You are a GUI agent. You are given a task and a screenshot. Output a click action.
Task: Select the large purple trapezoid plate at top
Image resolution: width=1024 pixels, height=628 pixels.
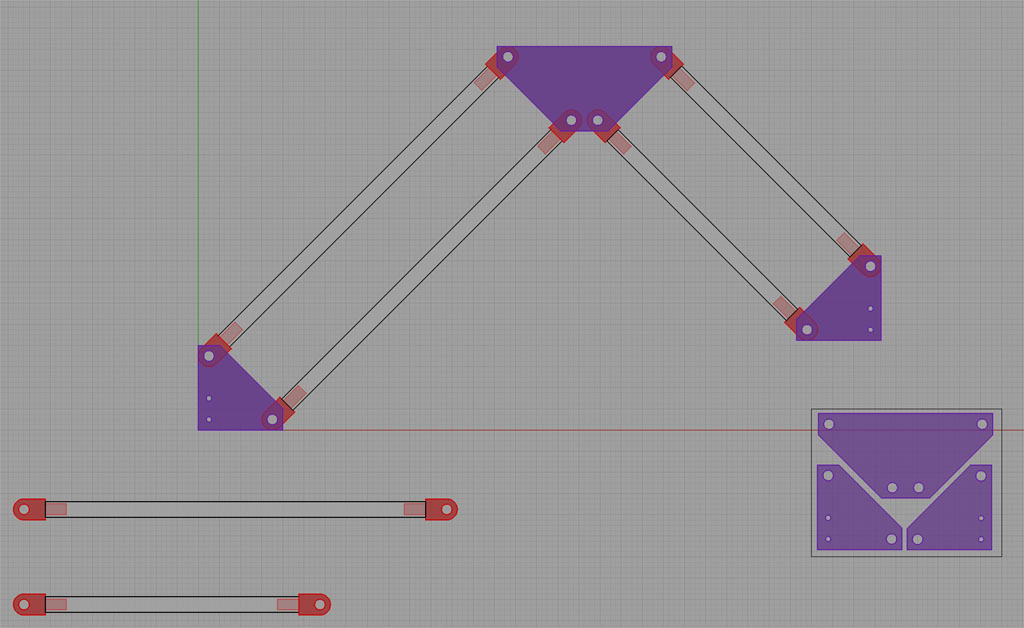tap(584, 78)
